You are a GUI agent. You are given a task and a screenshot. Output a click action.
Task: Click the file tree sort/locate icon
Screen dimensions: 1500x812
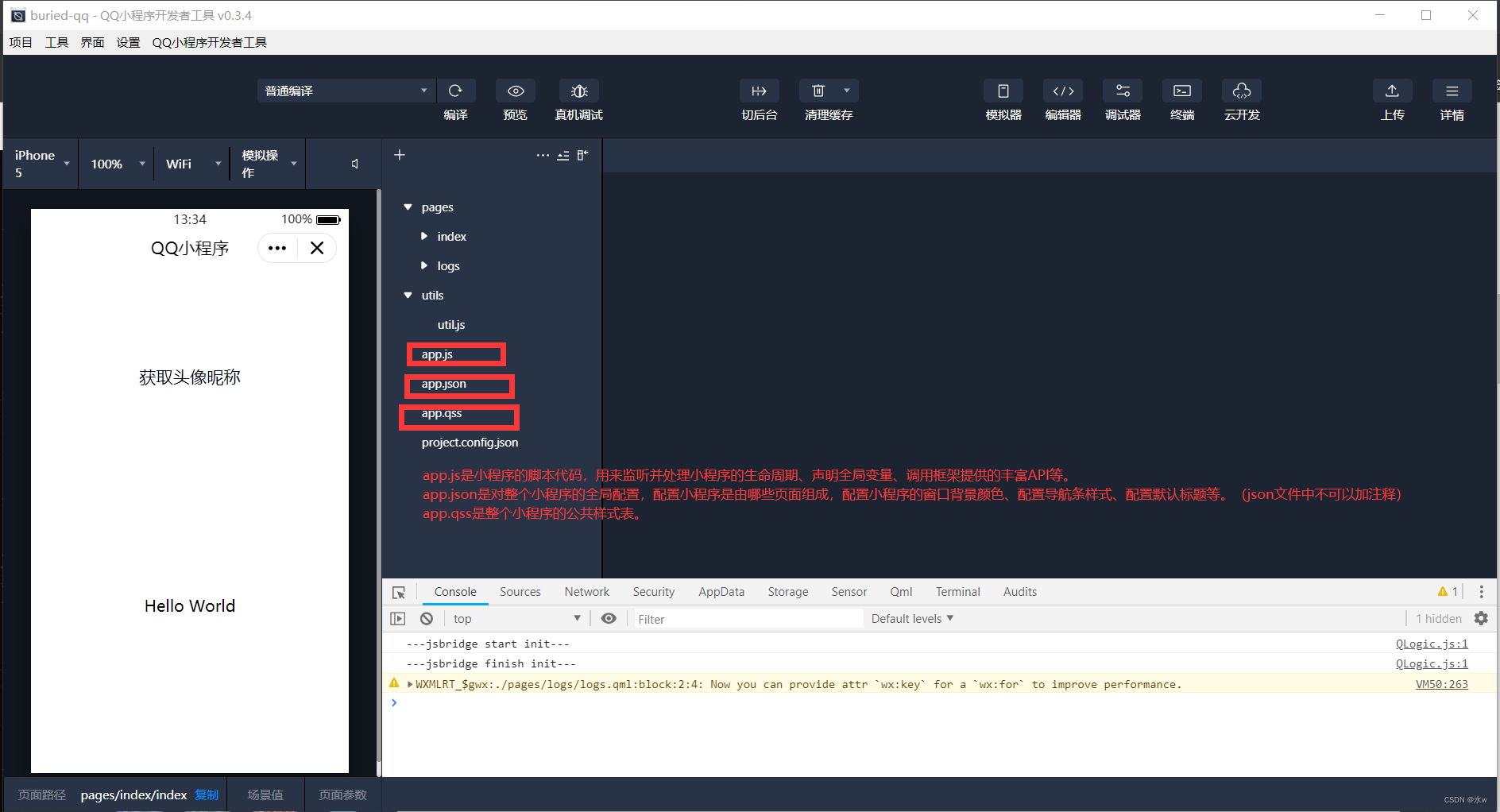pyautogui.click(x=563, y=155)
